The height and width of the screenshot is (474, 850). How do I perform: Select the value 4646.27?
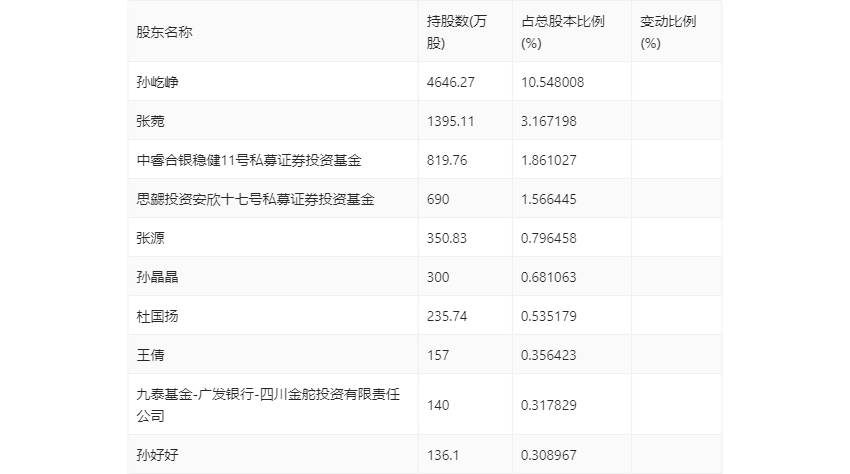450,82
